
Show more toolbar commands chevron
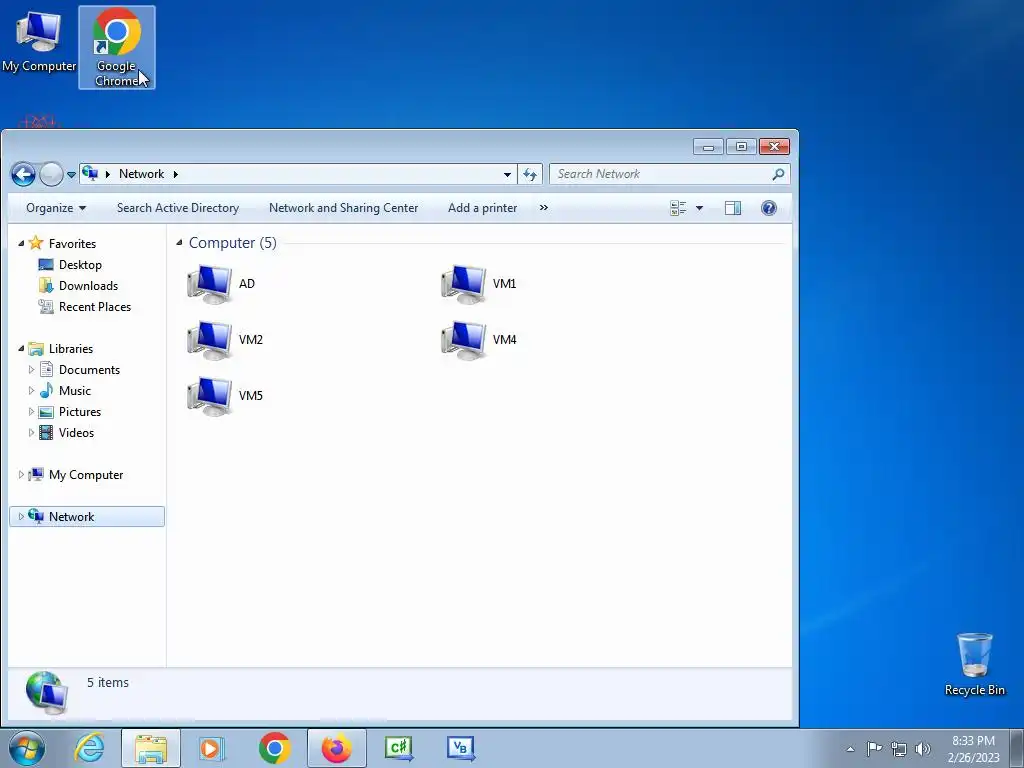click(543, 208)
